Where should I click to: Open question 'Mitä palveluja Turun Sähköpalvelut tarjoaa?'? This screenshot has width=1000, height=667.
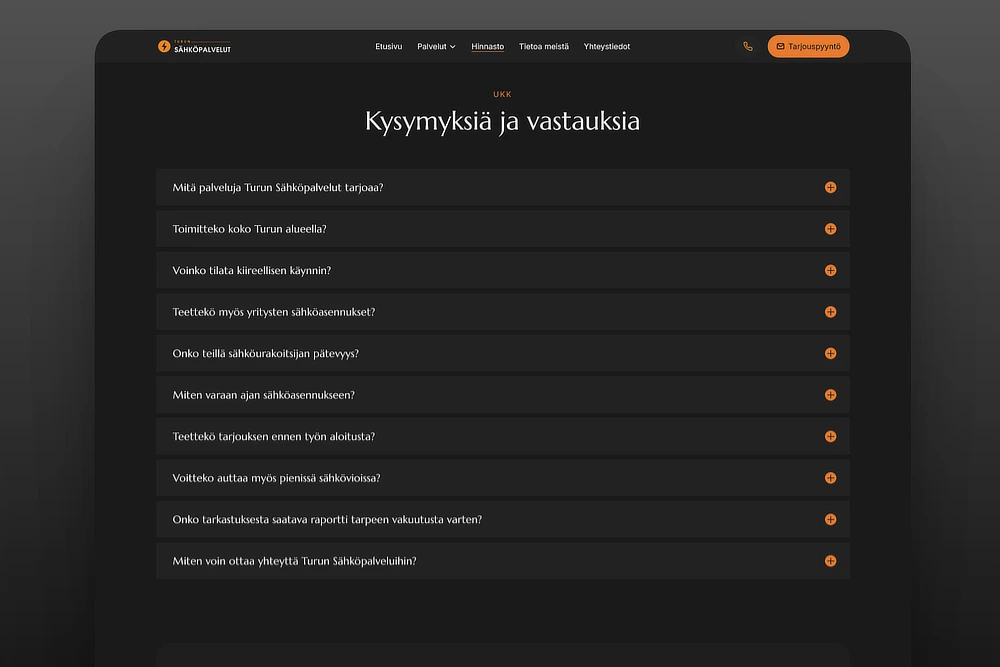[x=503, y=187]
